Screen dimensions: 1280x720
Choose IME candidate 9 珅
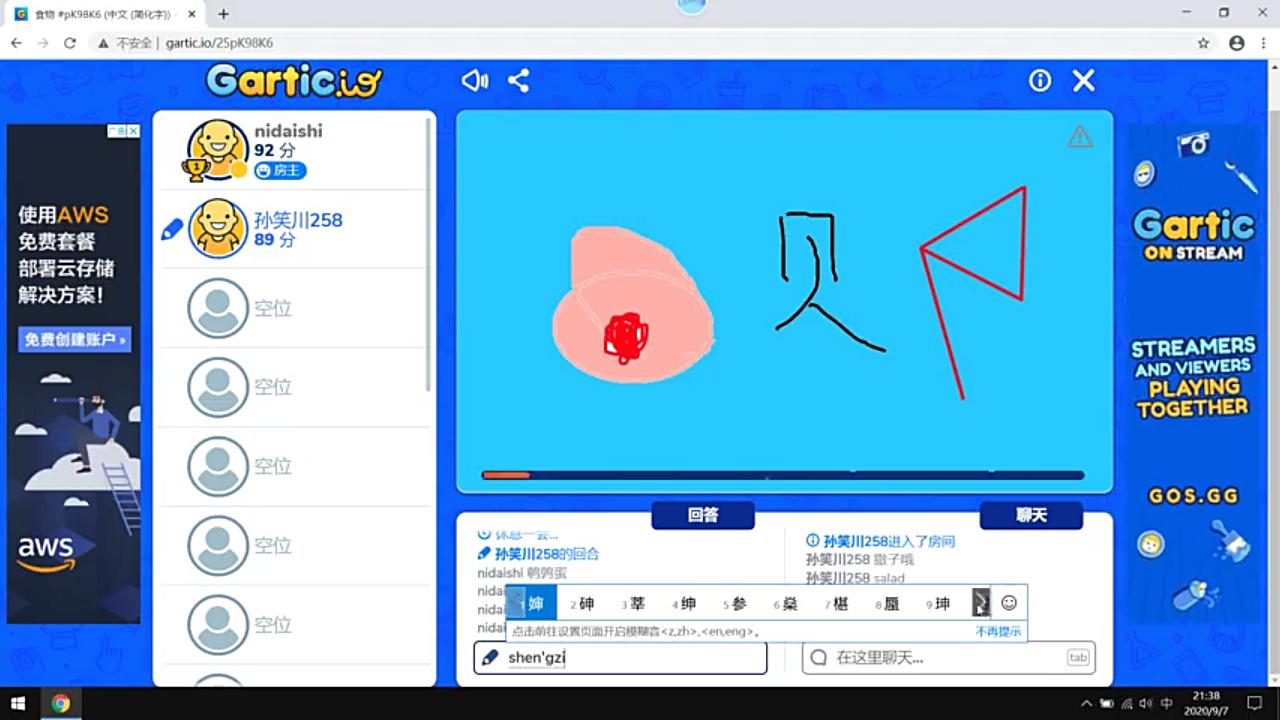point(938,603)
